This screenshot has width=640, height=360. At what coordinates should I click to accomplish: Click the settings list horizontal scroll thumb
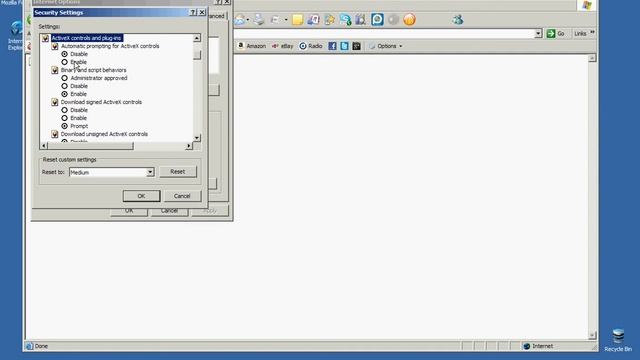click(90, 146)
